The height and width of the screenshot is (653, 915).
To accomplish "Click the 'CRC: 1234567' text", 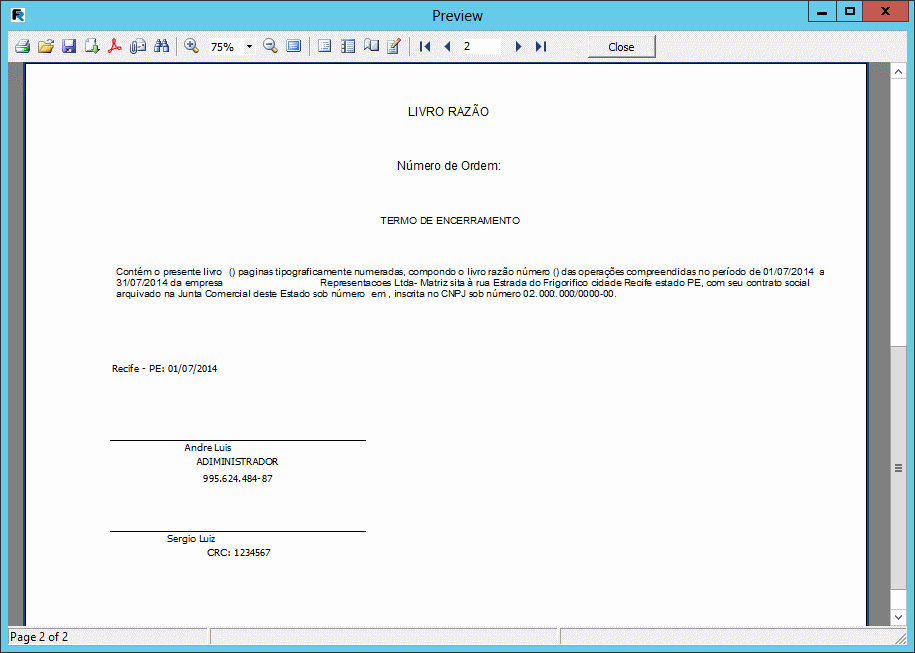I will [239, 553].
